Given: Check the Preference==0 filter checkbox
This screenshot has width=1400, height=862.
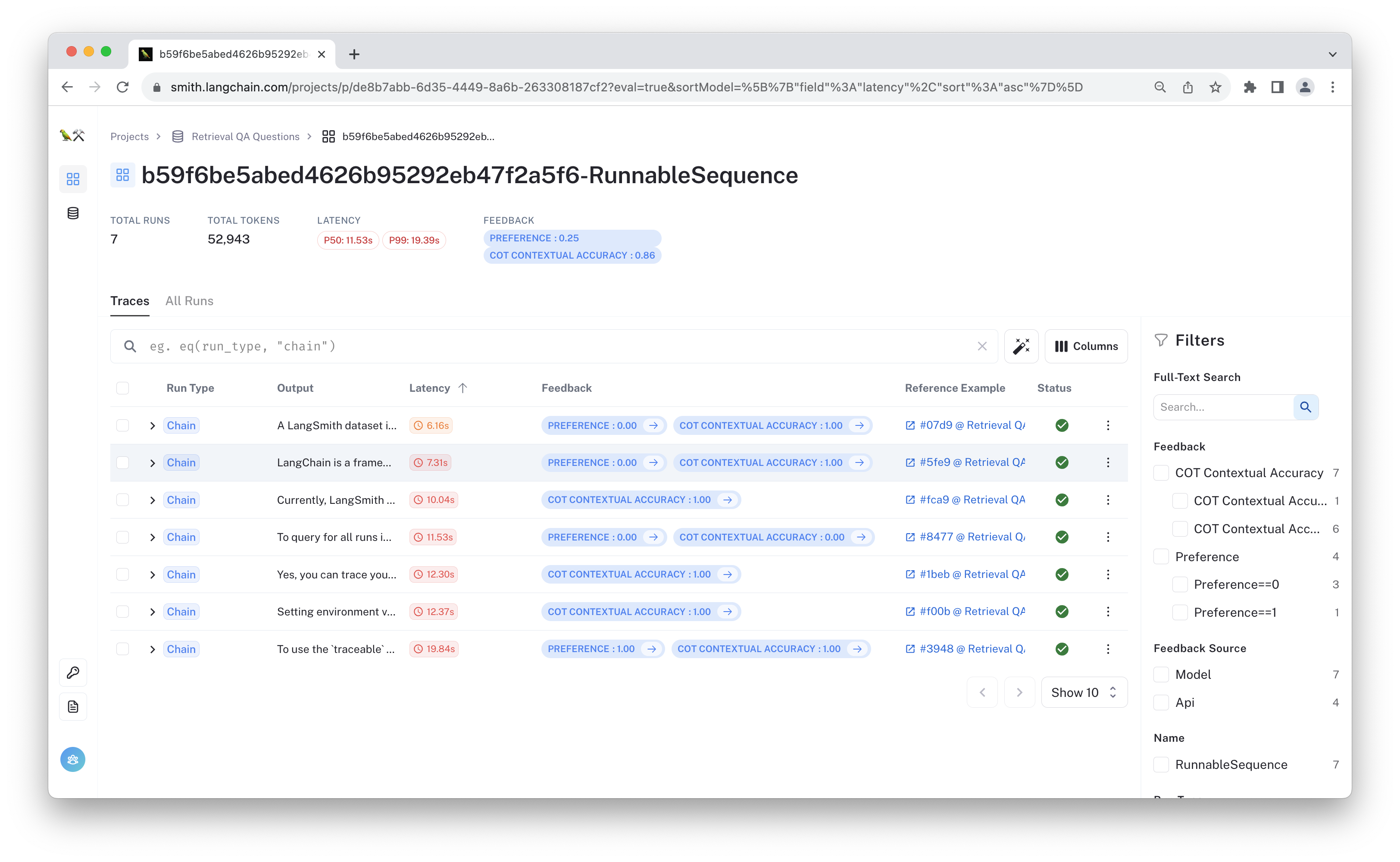Looking at the screenshot, I should 1179,584.
